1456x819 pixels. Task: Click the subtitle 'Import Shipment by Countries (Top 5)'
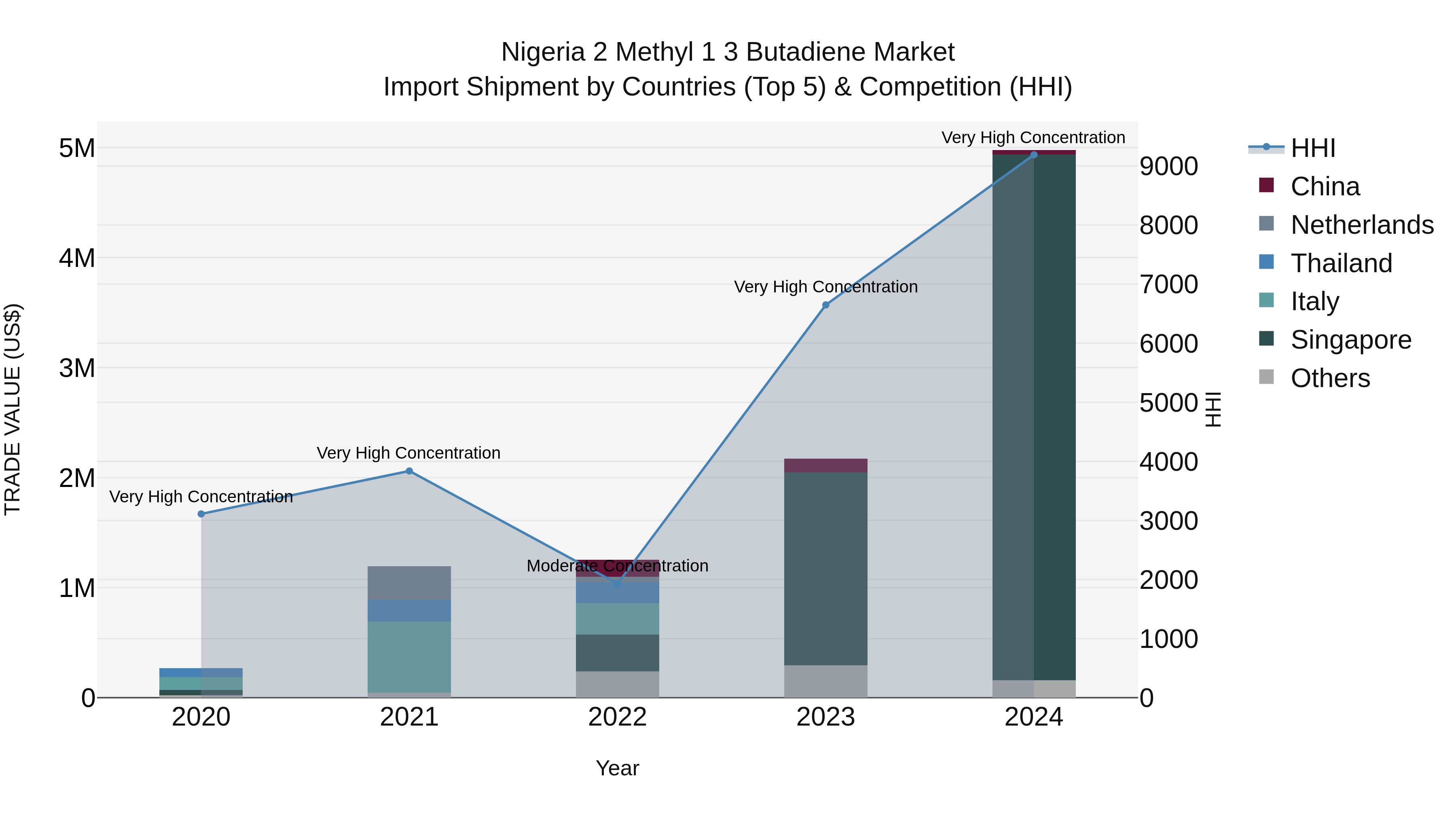coord(604,87)
